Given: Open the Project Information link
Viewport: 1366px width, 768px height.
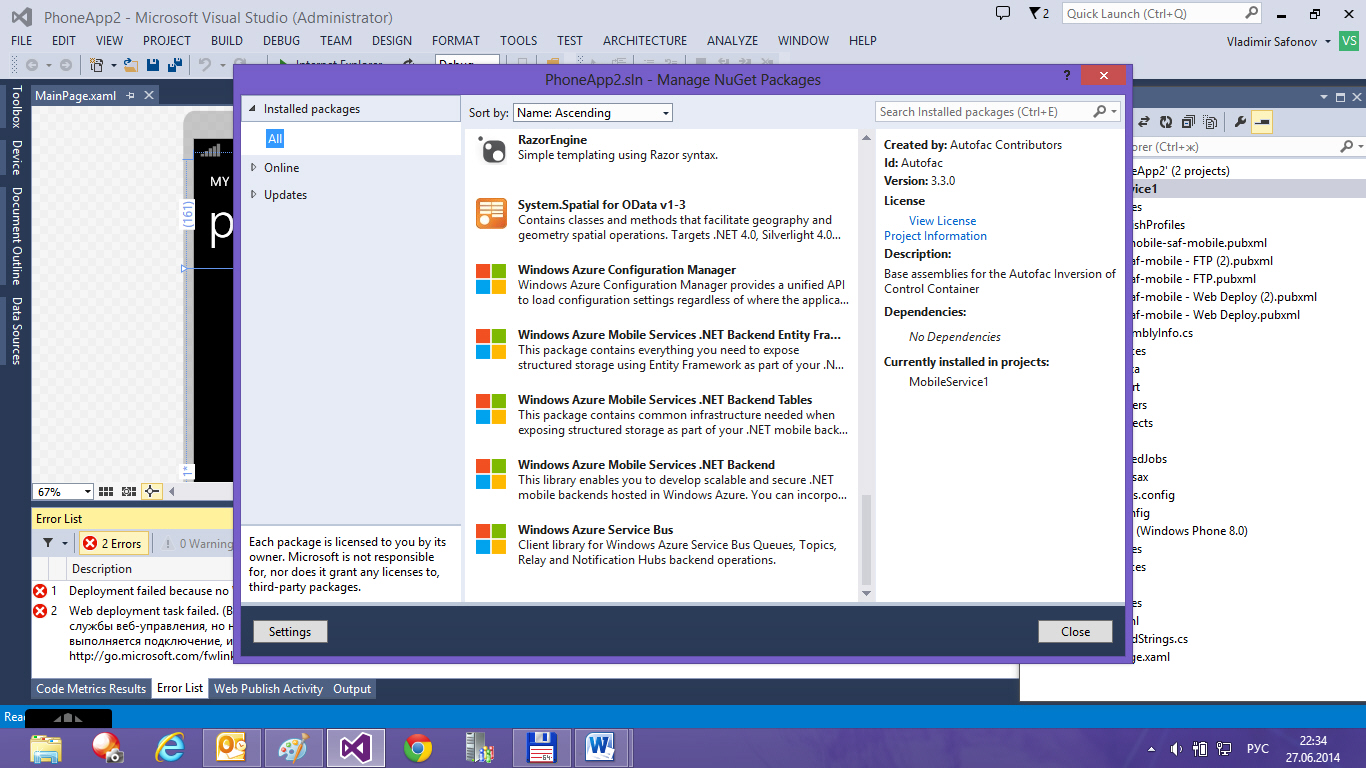Looking at the screenshot, I should pyautogui.click(x=935, y=236).
